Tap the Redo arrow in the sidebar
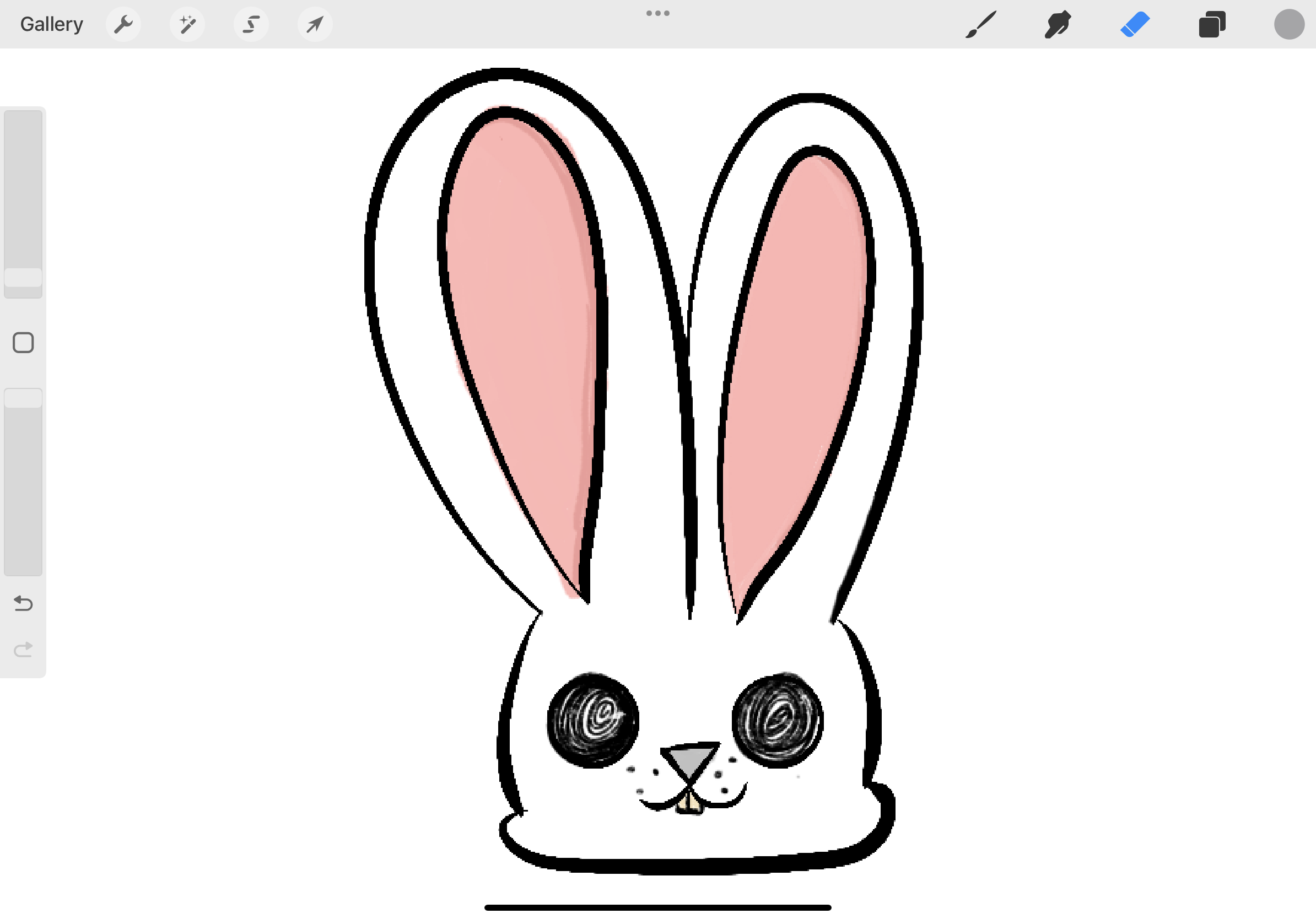 (x=23, y=648)
